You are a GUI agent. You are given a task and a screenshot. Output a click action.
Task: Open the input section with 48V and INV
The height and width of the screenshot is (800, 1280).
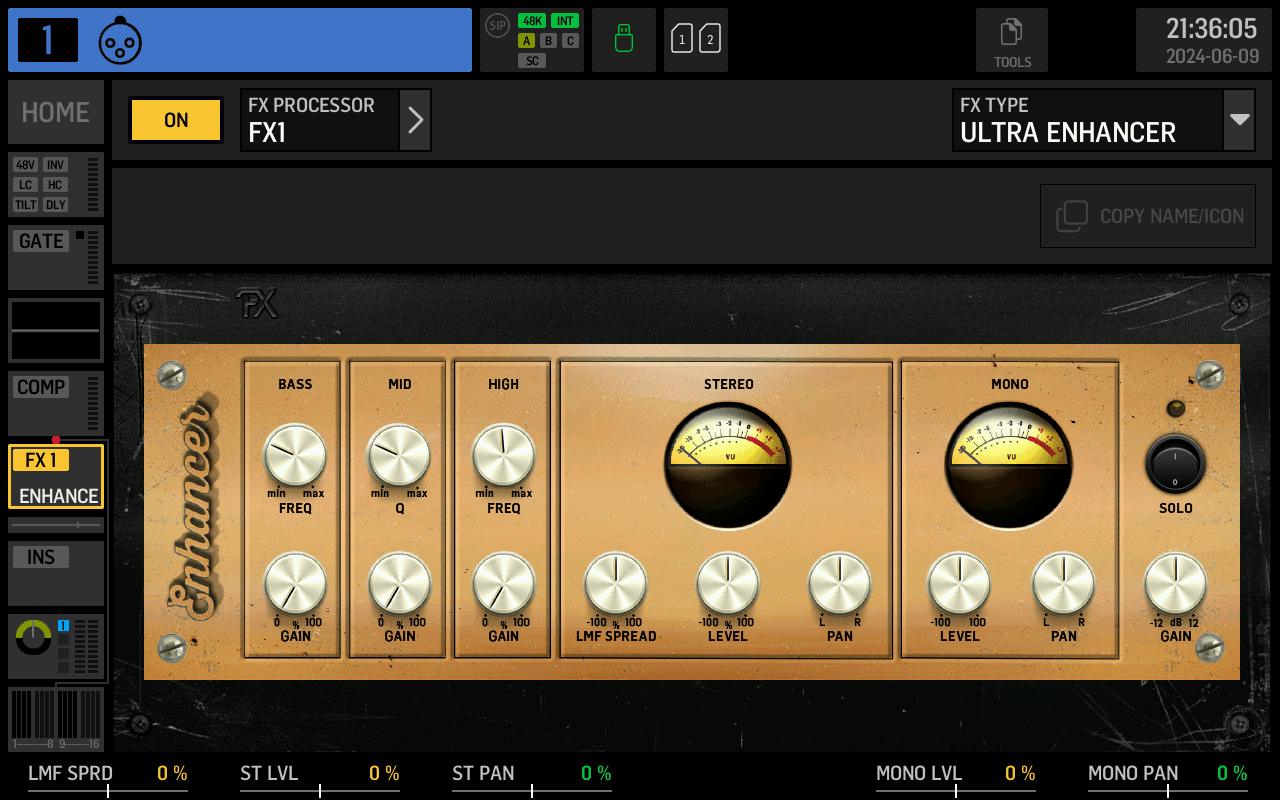point(56,184)
